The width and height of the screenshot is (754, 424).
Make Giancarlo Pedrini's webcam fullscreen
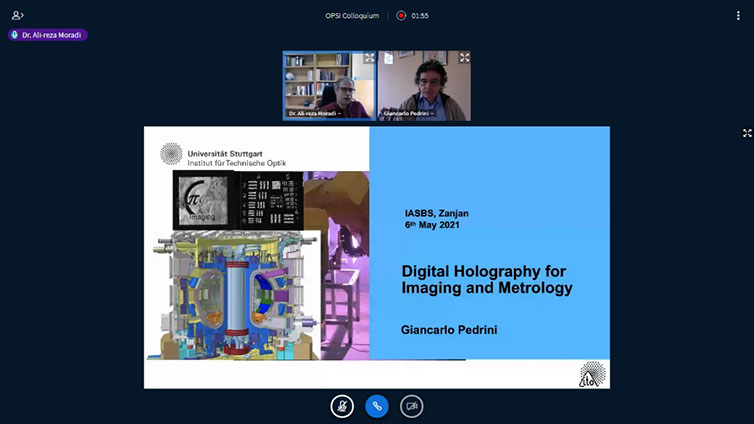(463, 59)
